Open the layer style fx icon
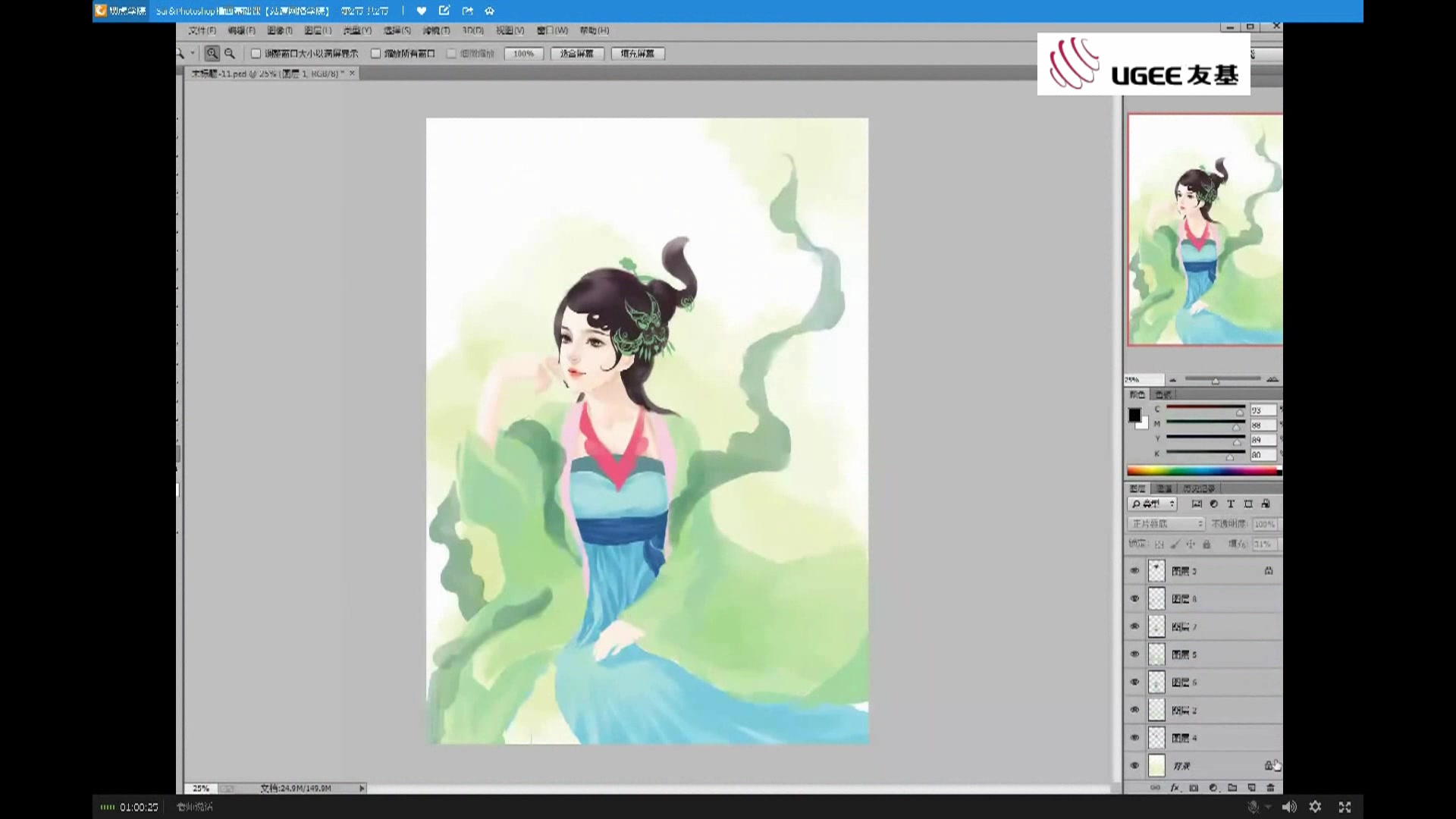 click(x=1175, y=788)
